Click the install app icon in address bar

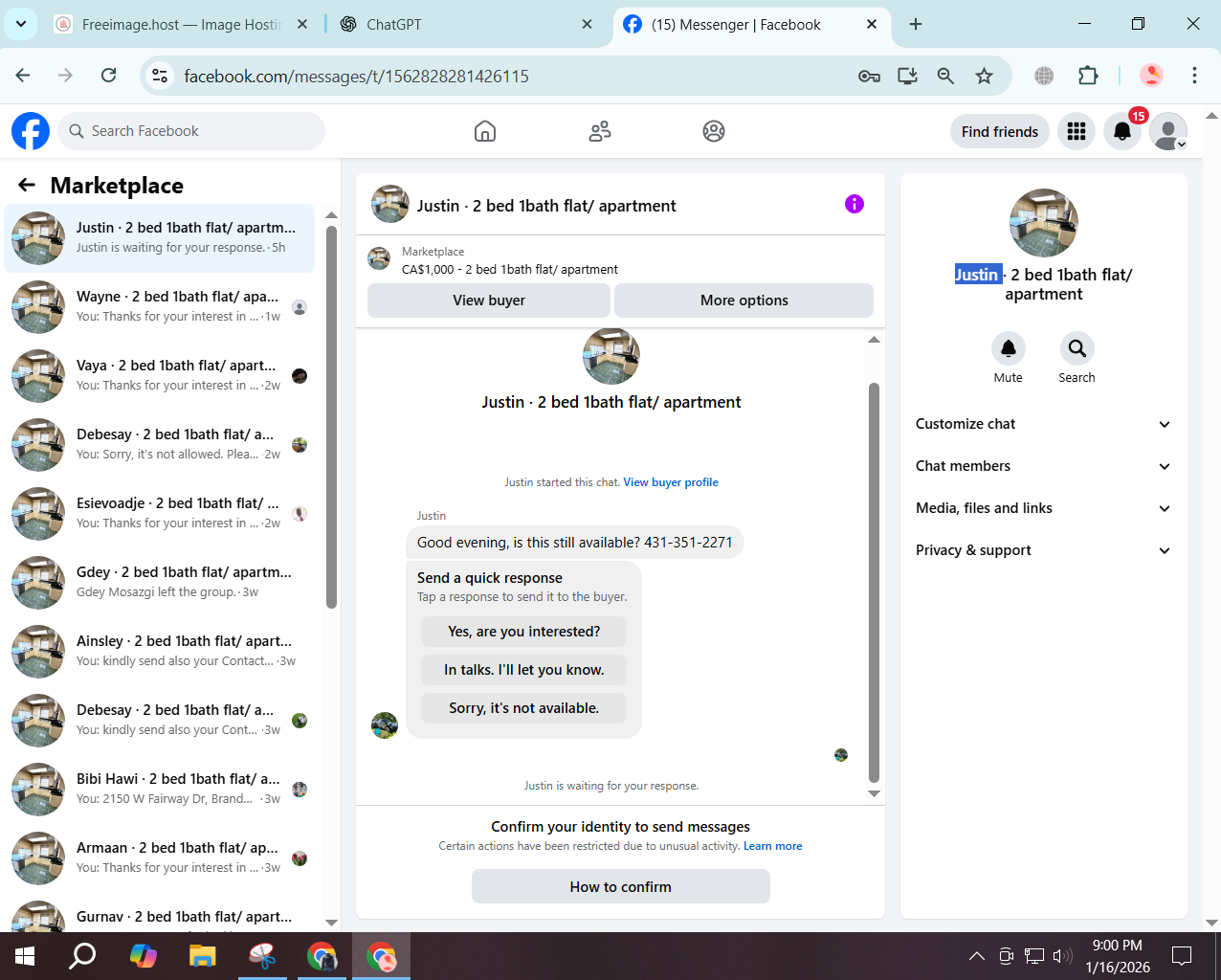point(907,76)
